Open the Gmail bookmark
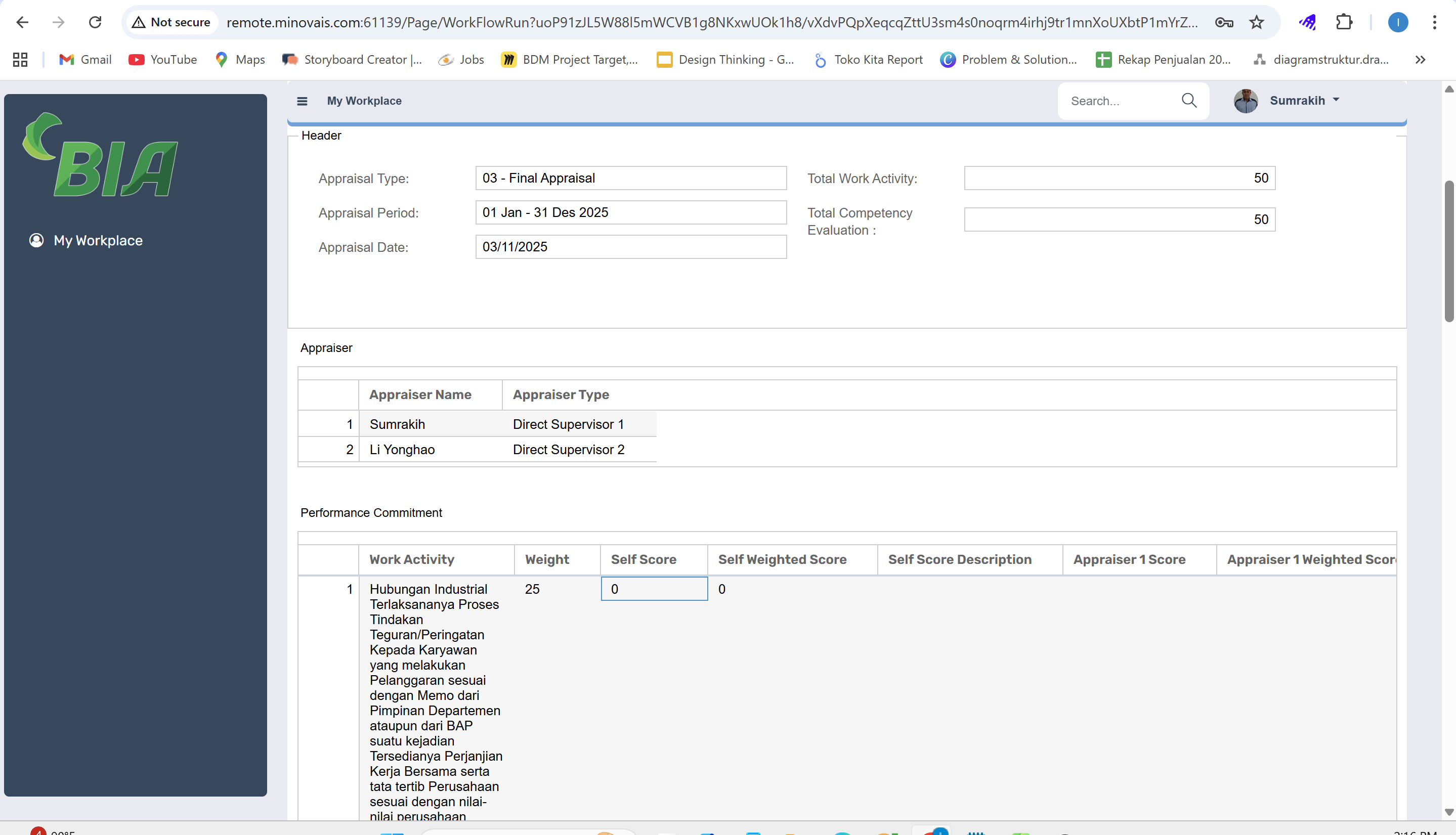 [x=85, y=60]
